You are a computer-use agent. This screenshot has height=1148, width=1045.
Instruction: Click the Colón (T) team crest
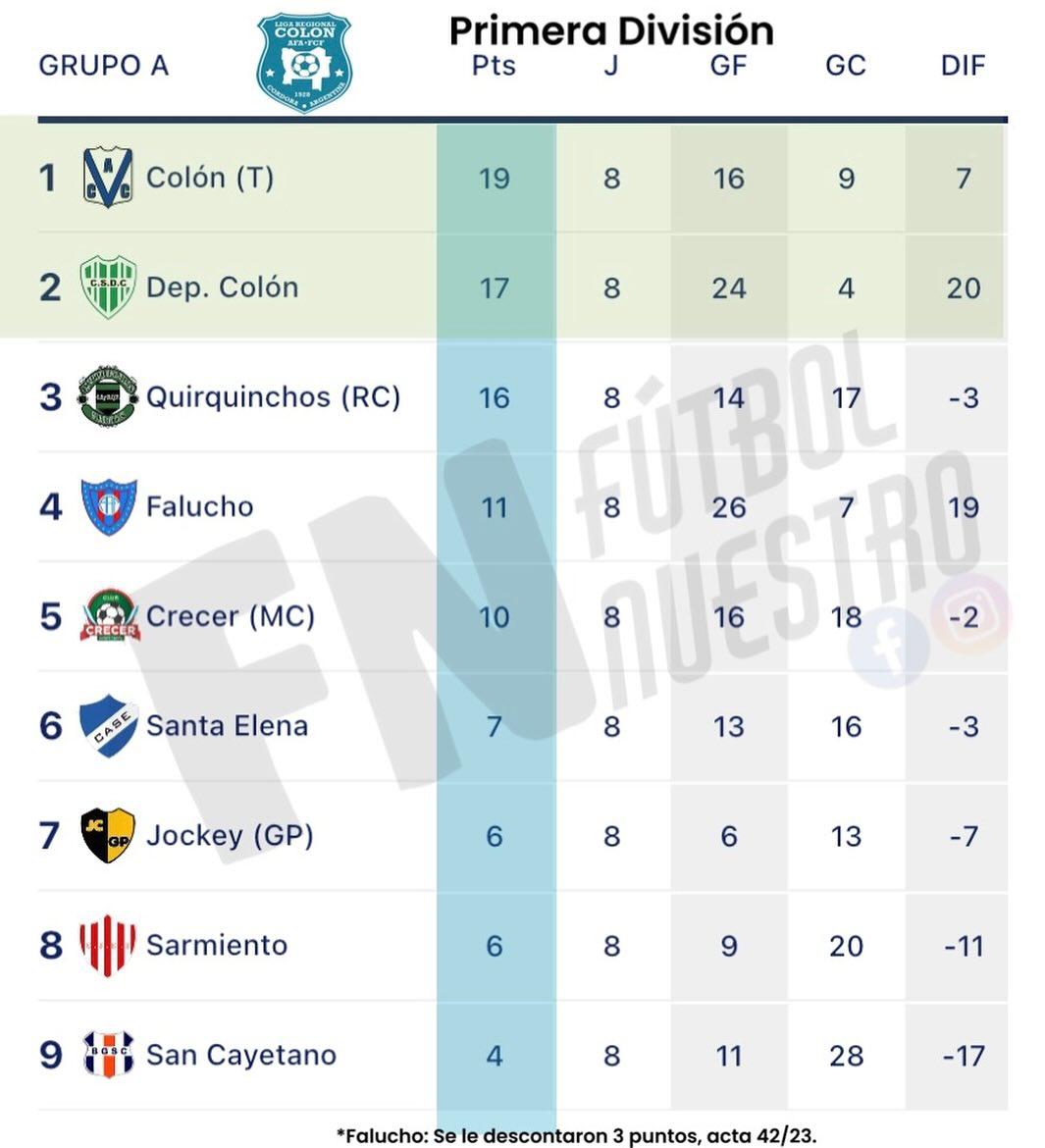pos(107,178)
